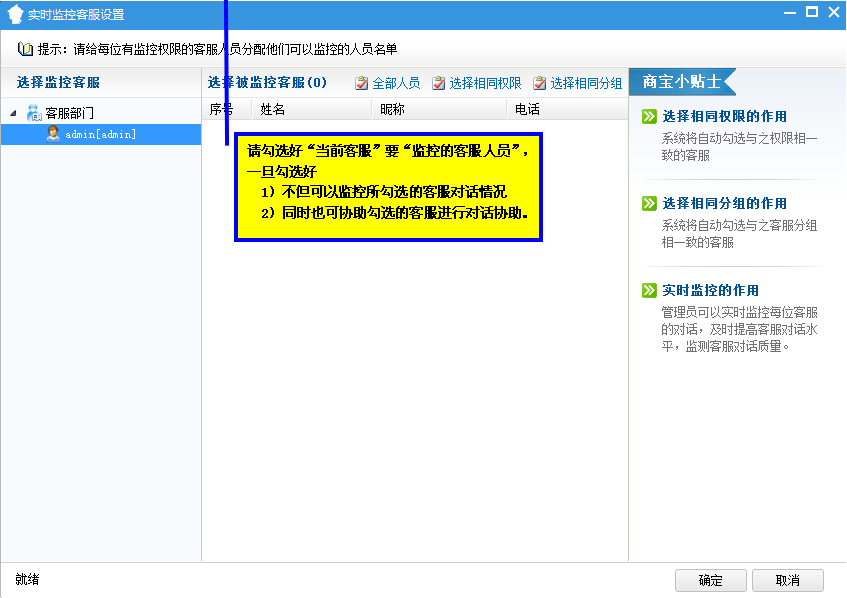Screen dimensions: 847x598
Task: Click the book icon beside 提示
Action: click(26, 48)
